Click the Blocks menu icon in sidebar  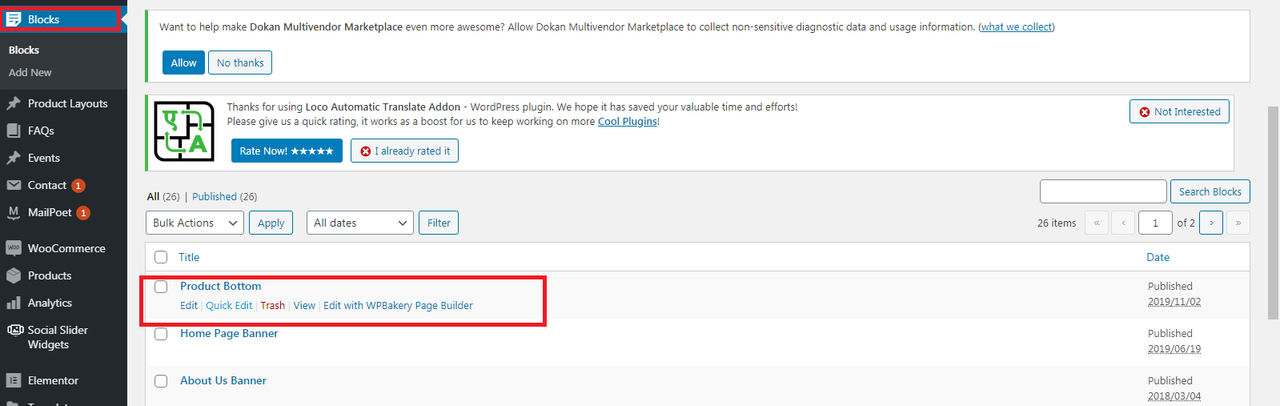pyautogui.click(x=14, y=19)
